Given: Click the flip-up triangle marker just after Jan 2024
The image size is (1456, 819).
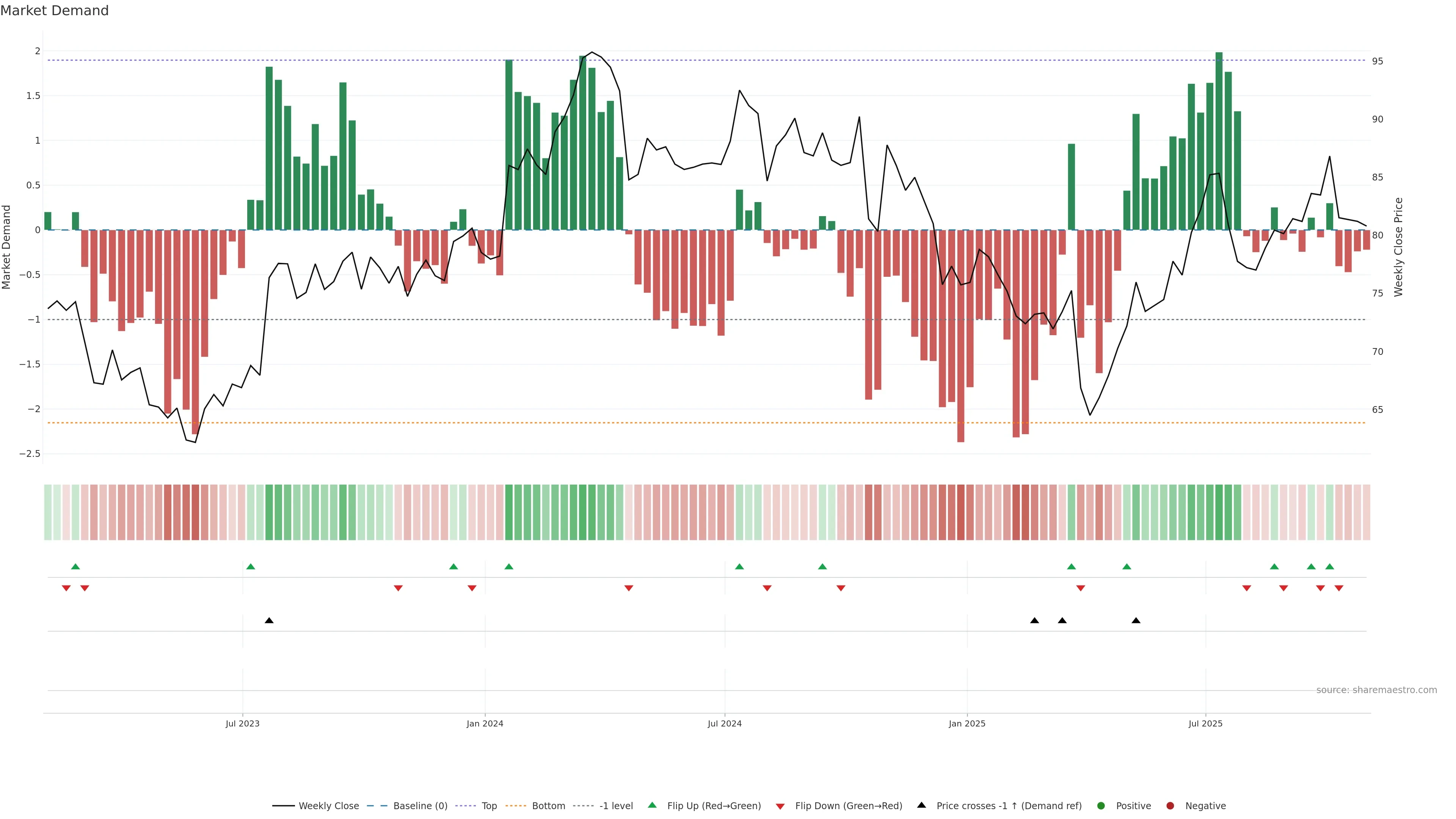Looking at the screenshot, I should tap(509, 566).
